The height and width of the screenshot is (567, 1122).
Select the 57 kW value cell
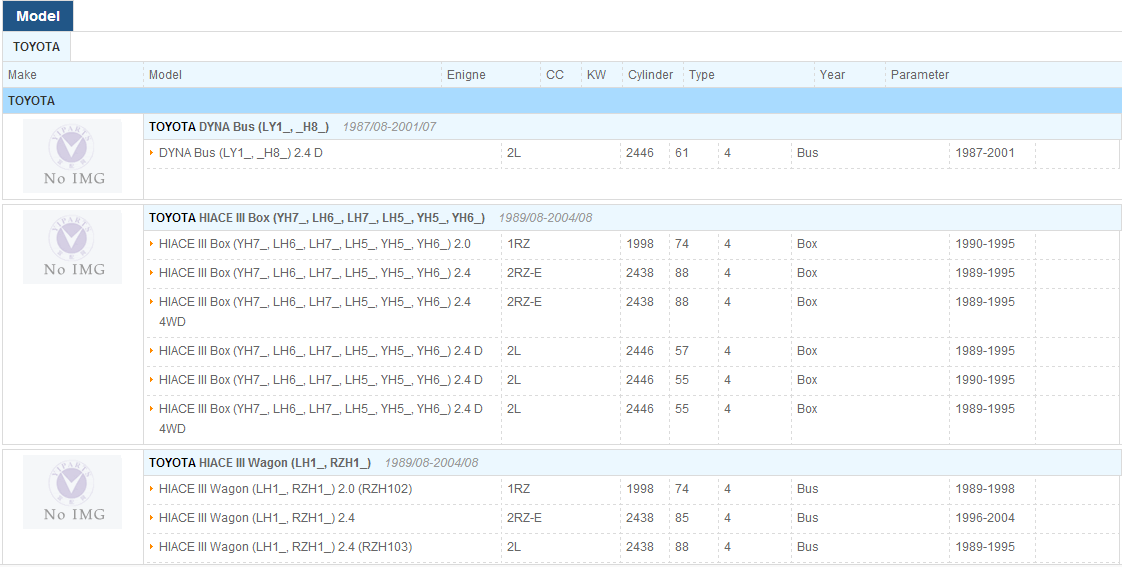click(681, 350)
